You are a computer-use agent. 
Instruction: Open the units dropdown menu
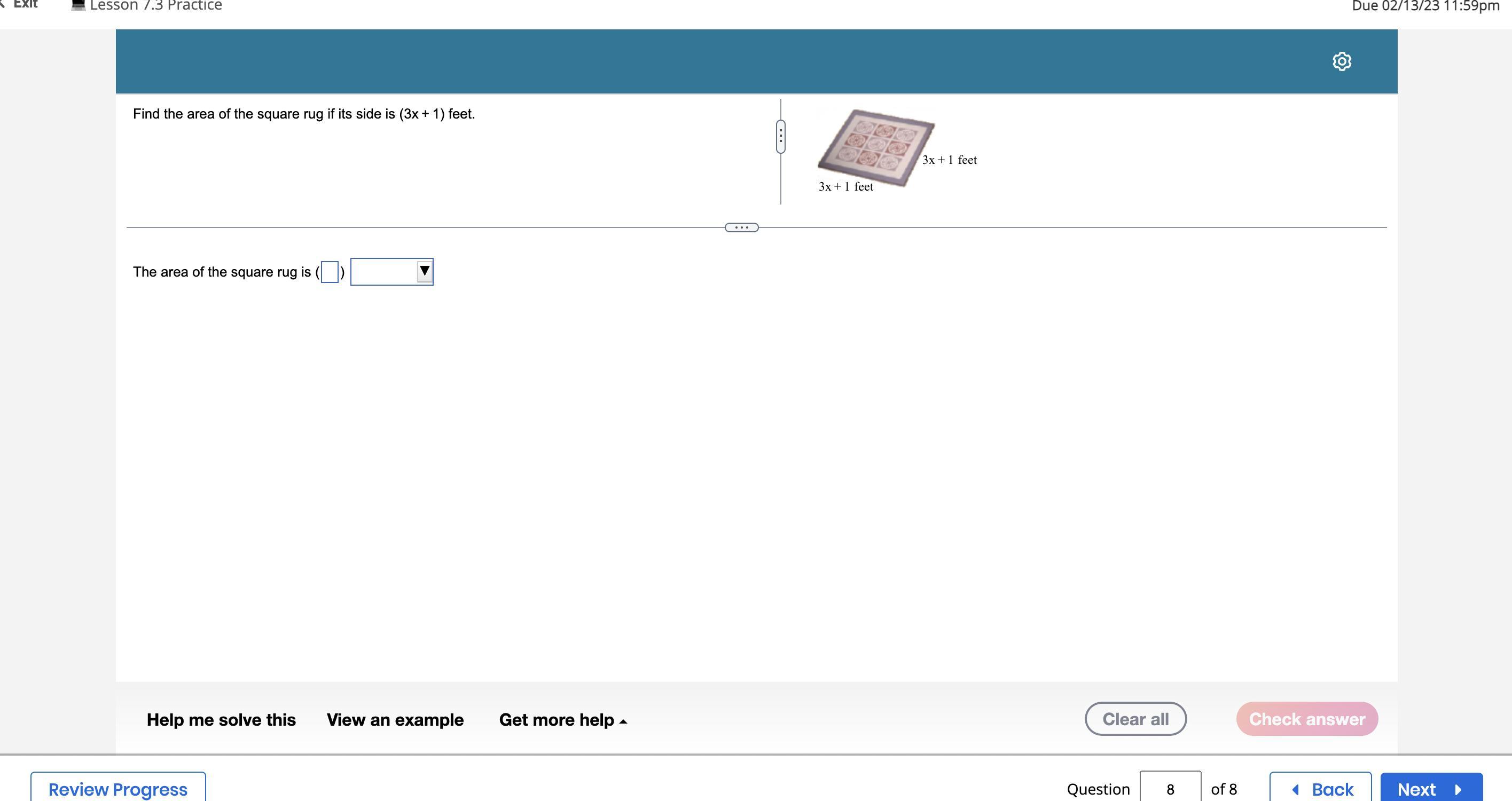pyautogui.click(x=385, y=272)
